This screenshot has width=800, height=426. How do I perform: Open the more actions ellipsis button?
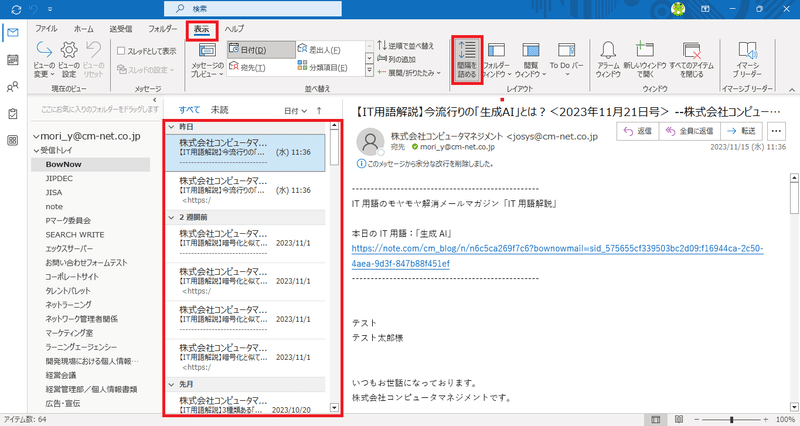pyautogui.click(x=776, y=131)
